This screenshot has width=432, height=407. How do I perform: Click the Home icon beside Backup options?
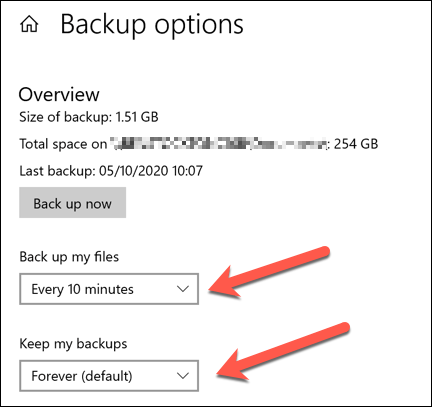point(29,25)
